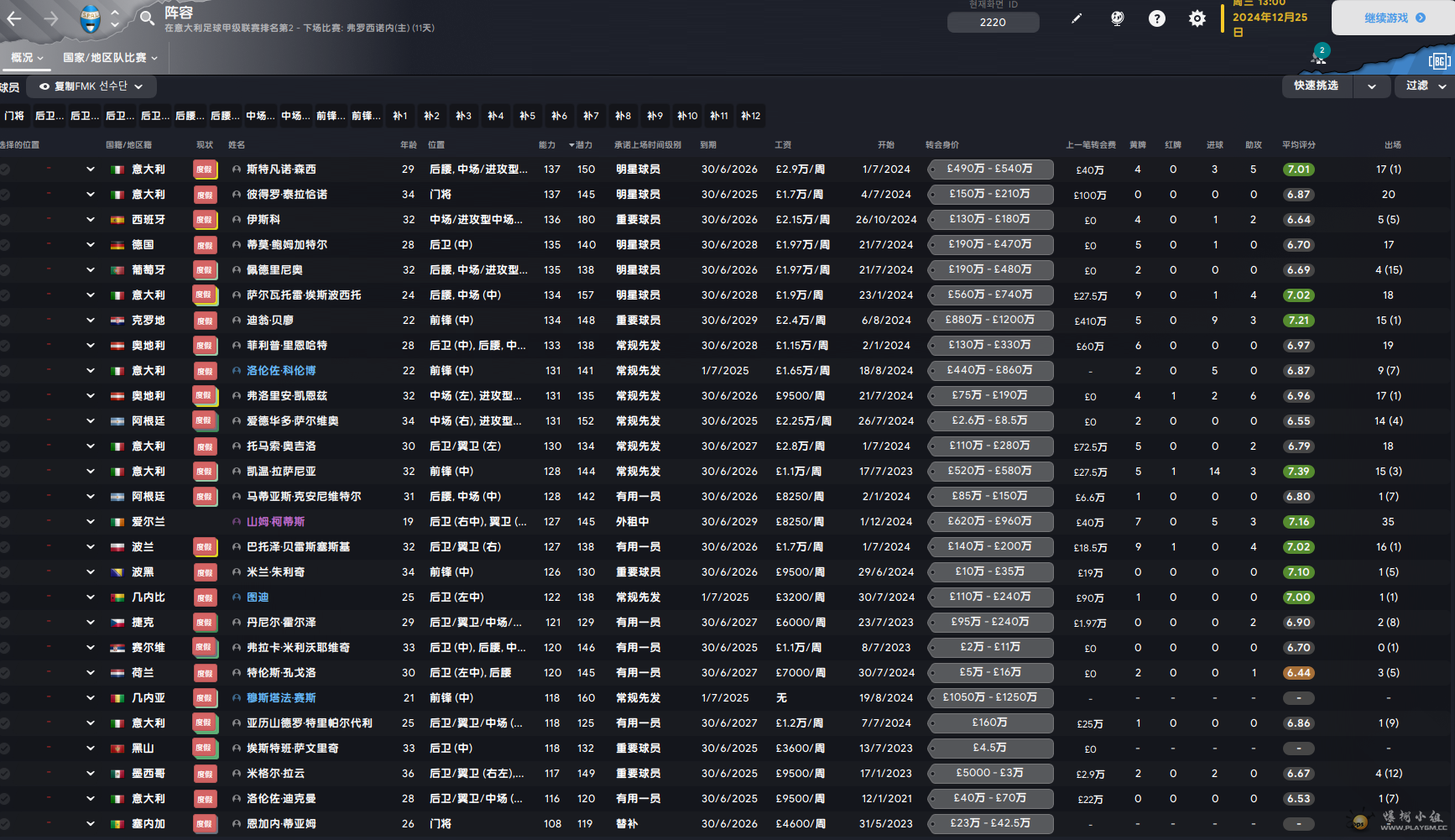Open the 国家/地区队比赛 tab
The height and width of the screenshot is (840, 1455).
[110, 58]
